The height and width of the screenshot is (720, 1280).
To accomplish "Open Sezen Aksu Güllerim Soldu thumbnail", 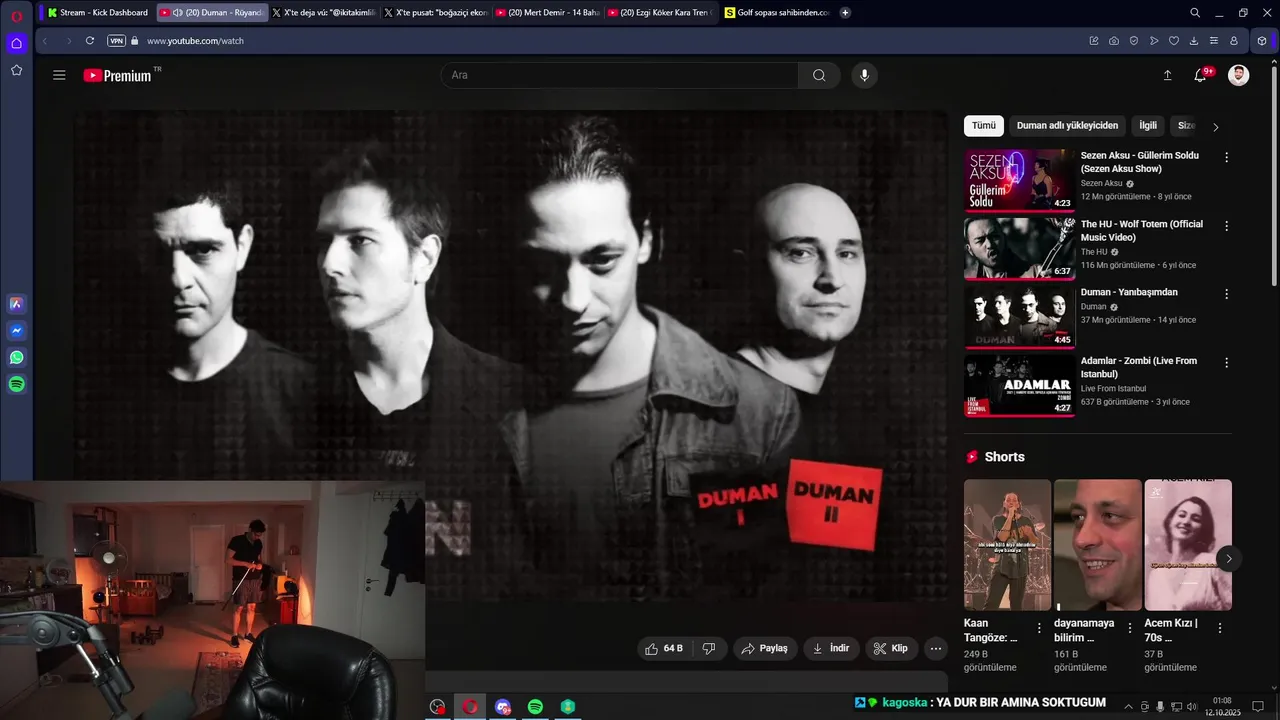I will tap(1019, 180).
